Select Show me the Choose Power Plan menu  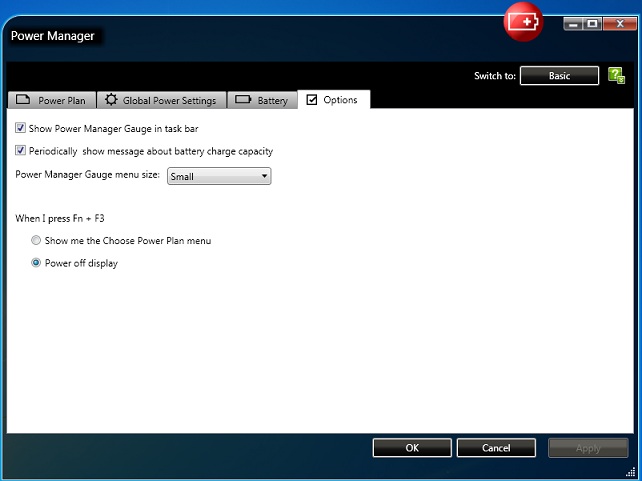coord(36,240)
